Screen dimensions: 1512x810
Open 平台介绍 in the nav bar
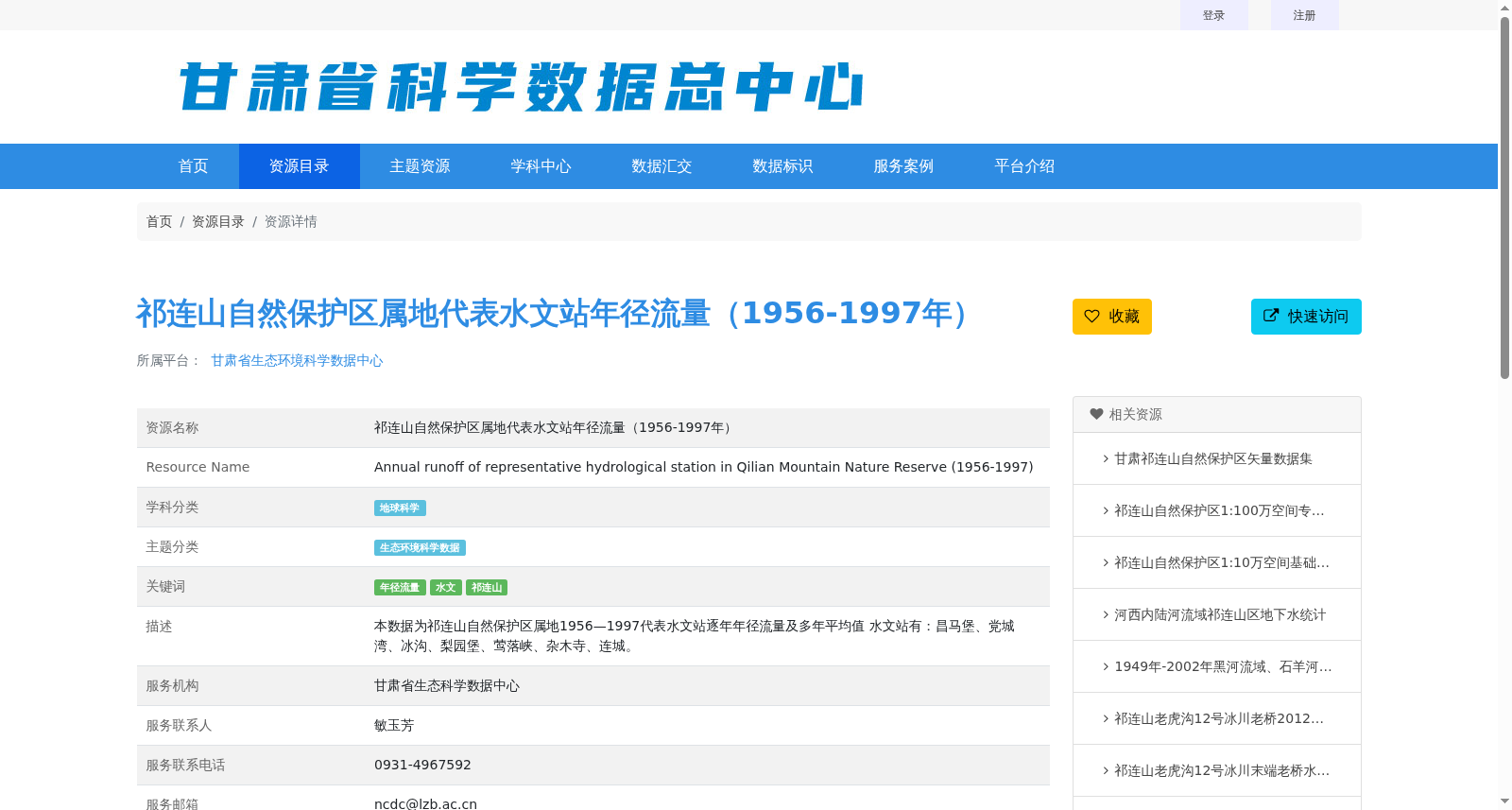click(1025, 166)
